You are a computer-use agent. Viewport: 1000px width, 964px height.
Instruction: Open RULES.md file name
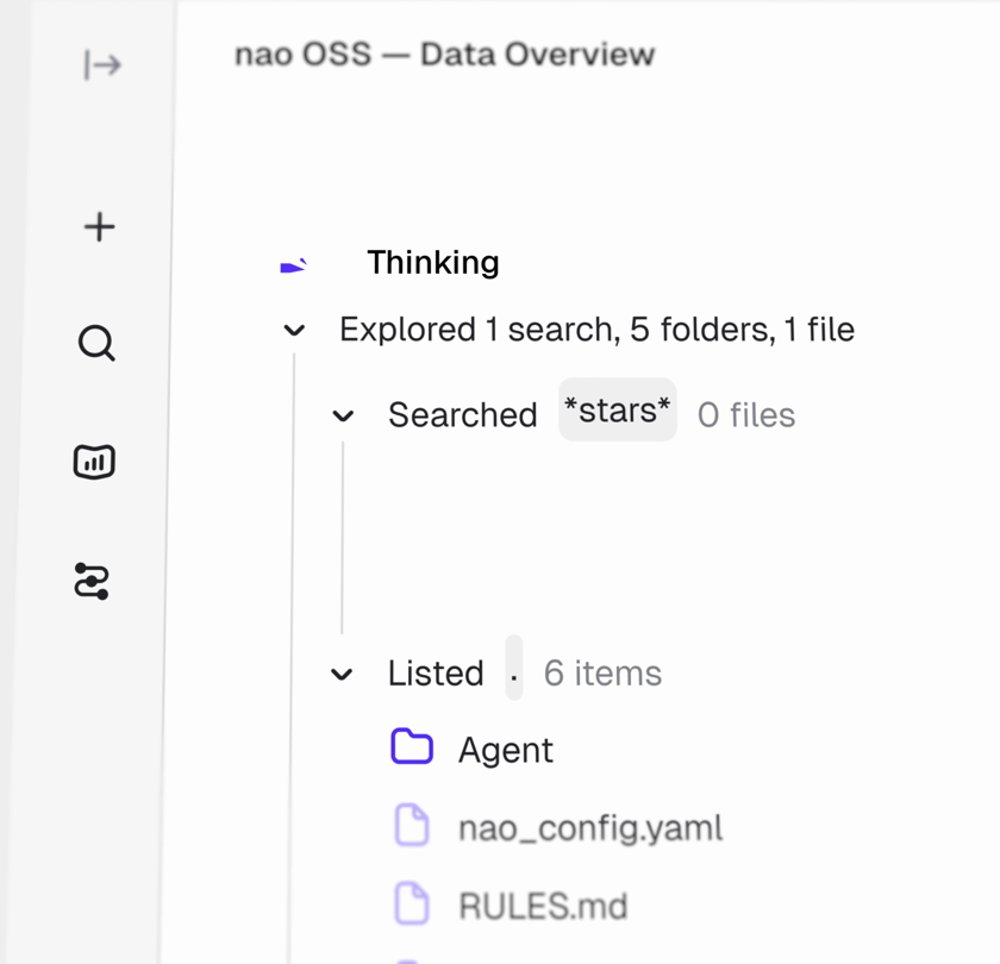click(543, 906)
